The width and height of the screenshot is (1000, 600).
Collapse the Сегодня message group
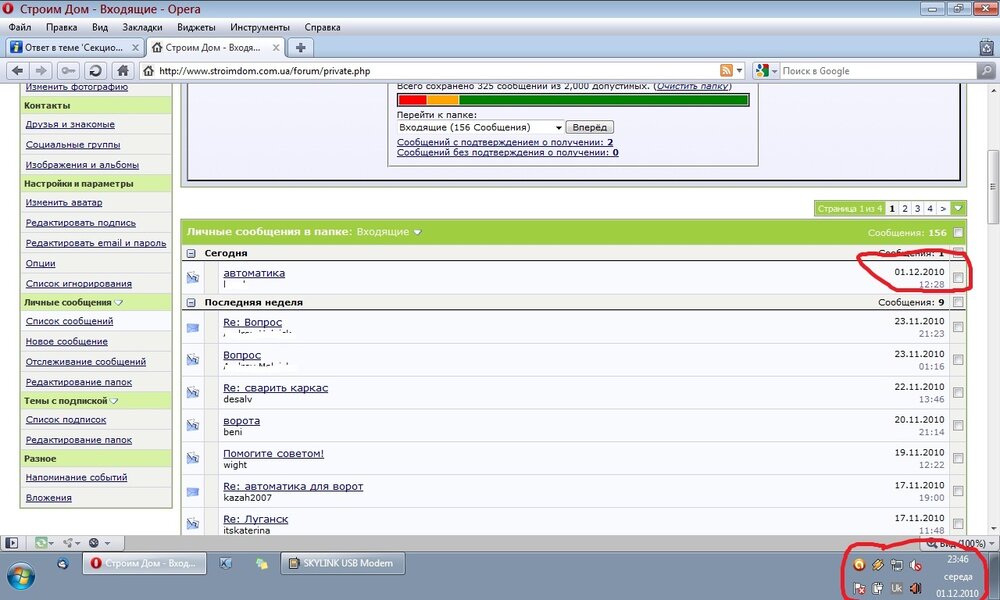(x=191, y=253)
